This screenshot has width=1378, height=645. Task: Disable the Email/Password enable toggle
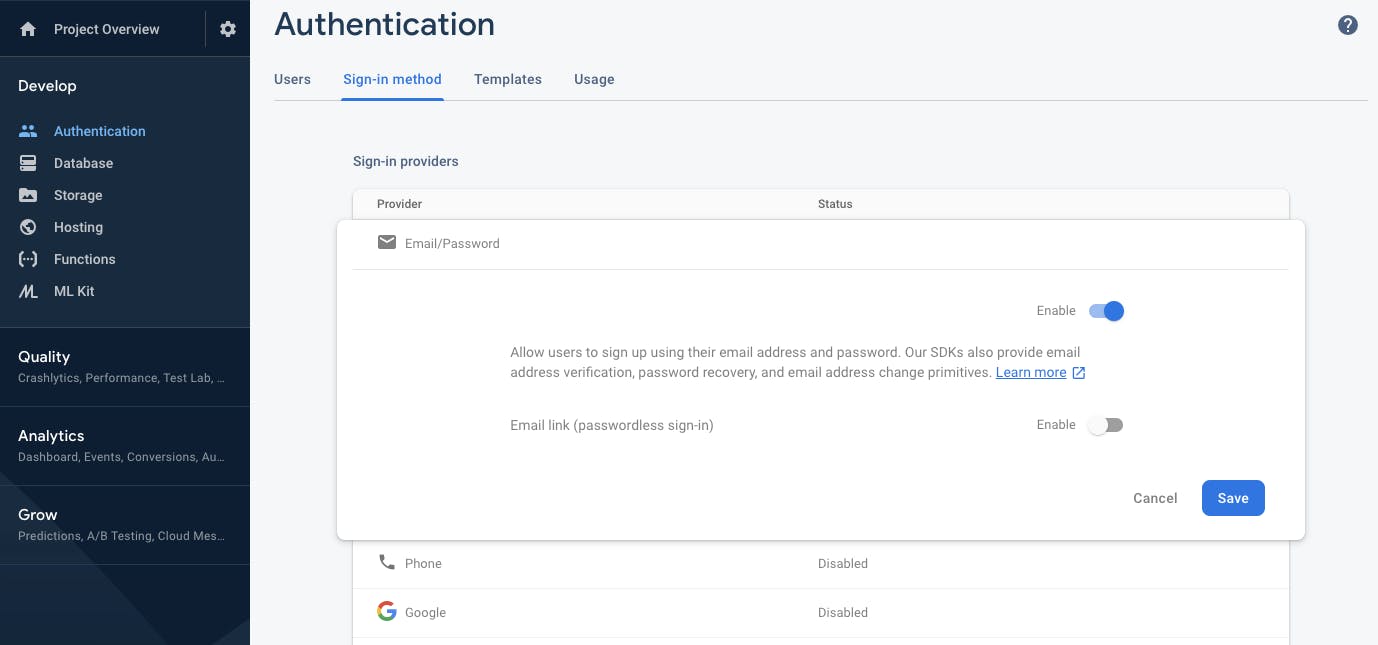(x=1106, y=311)
